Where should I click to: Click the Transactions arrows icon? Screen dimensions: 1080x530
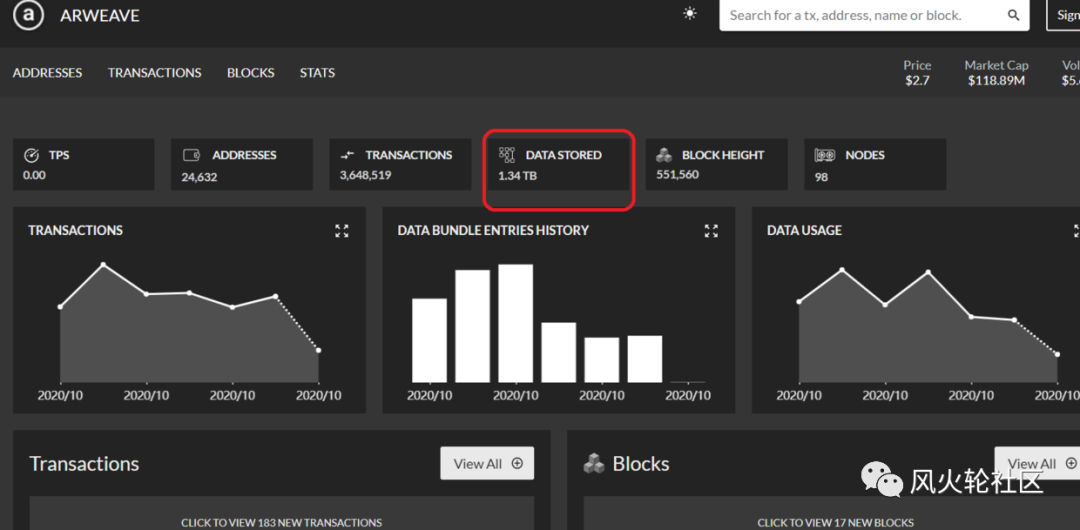click(348, 156)
